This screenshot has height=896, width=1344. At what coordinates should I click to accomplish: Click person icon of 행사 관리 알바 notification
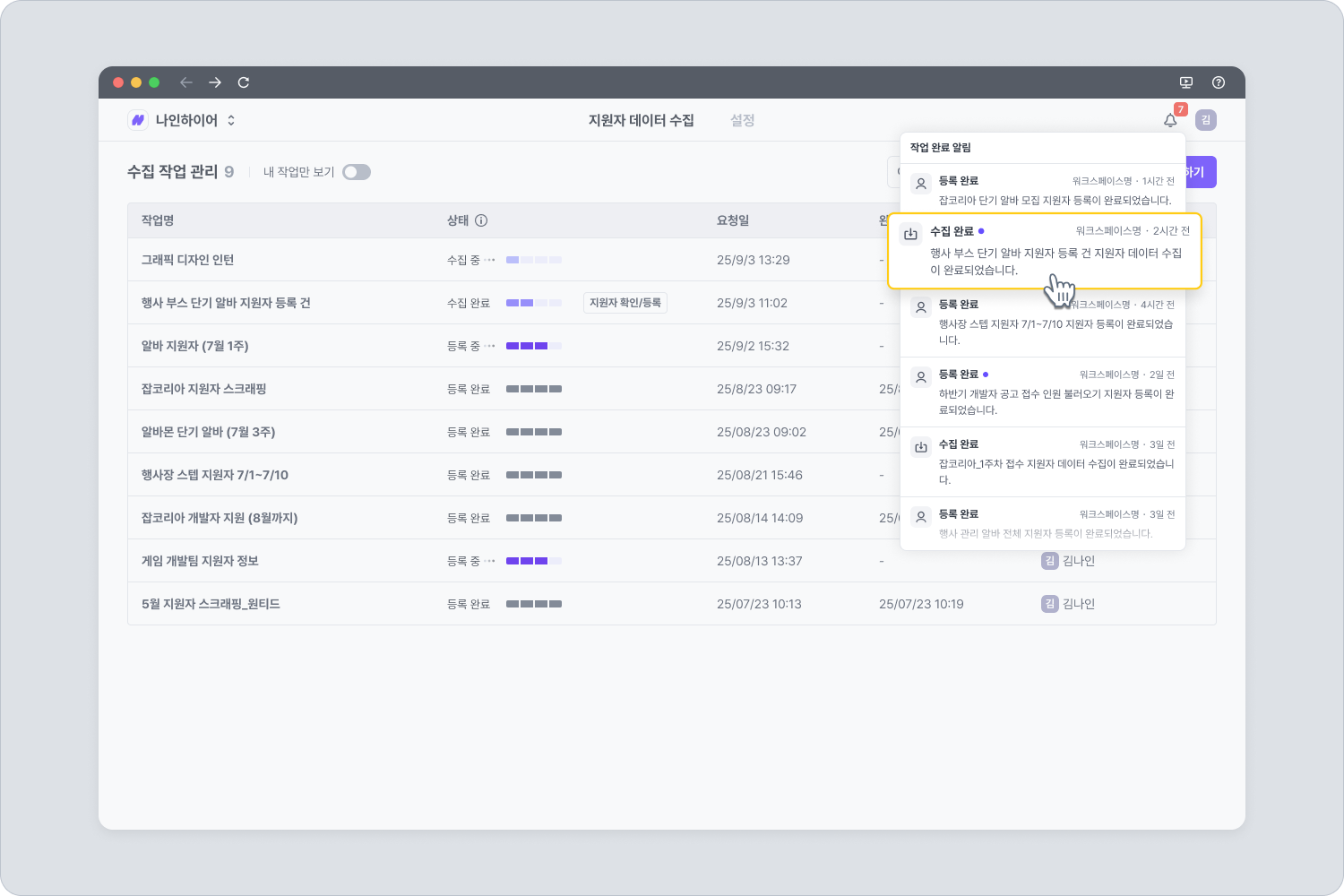click(x=921, y=518)
